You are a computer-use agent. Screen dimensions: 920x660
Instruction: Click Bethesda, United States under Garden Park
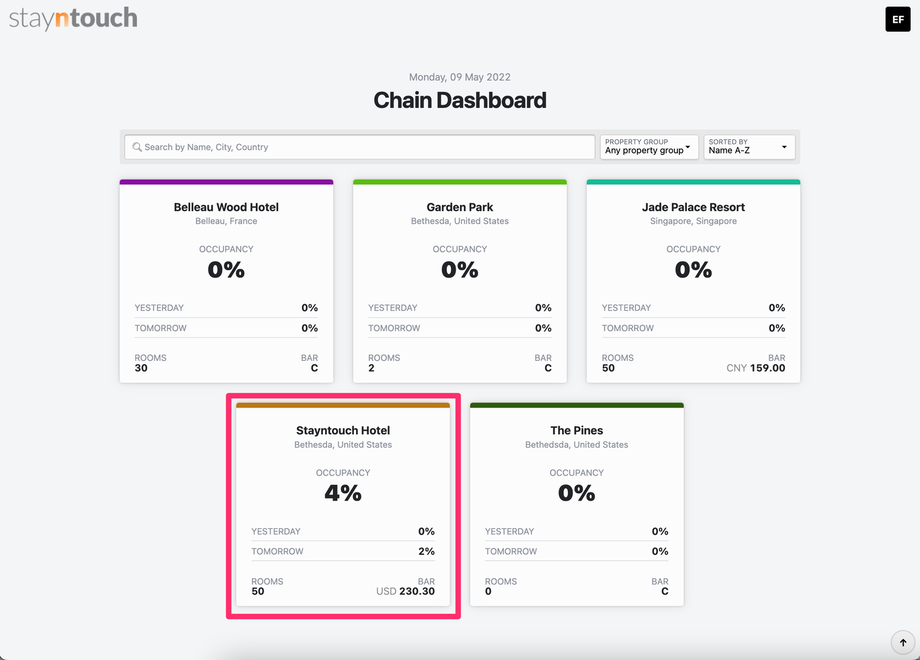(x=459, y=221)
